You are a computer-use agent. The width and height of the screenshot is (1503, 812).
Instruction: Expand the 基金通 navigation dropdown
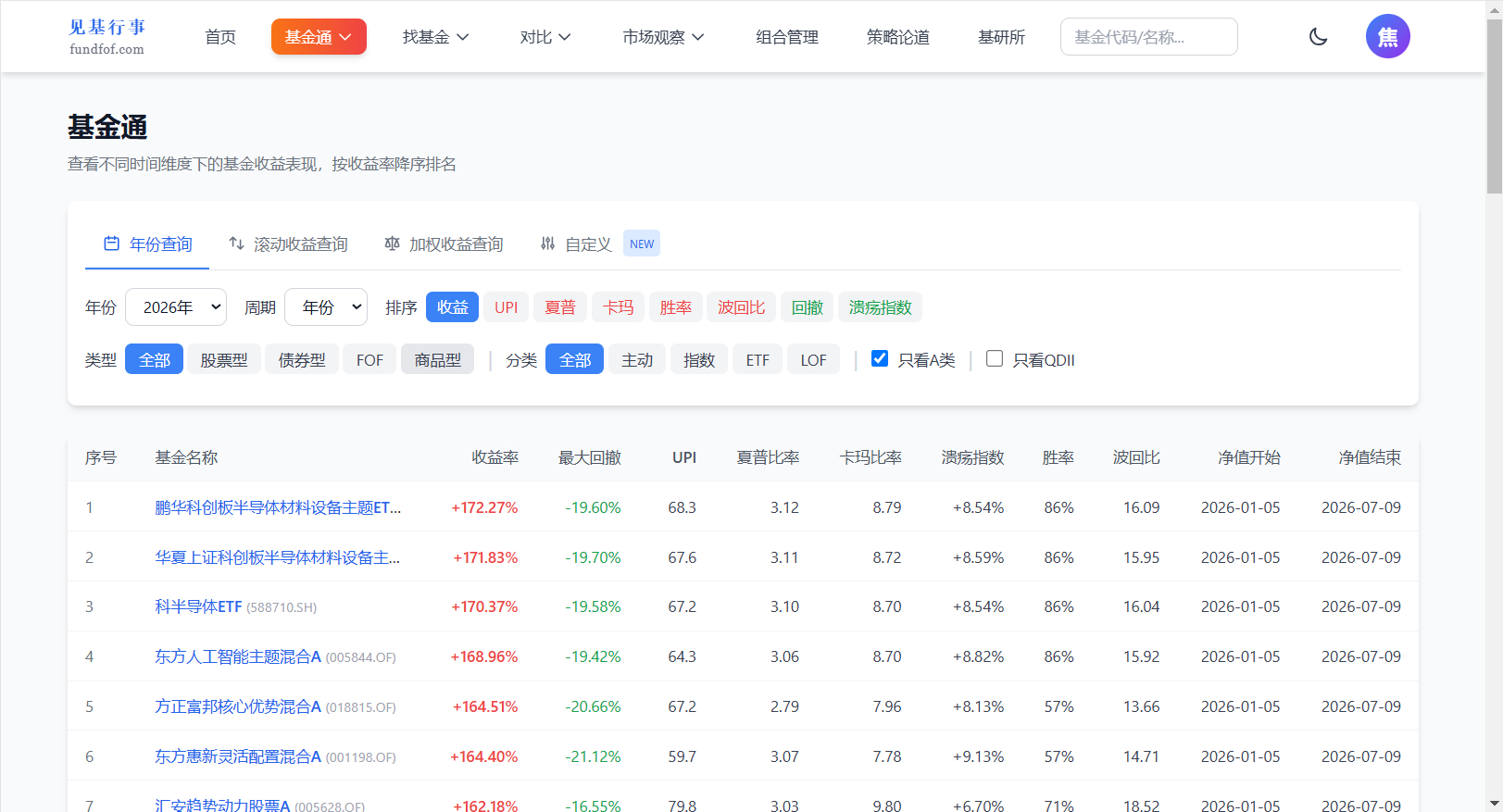319,37
